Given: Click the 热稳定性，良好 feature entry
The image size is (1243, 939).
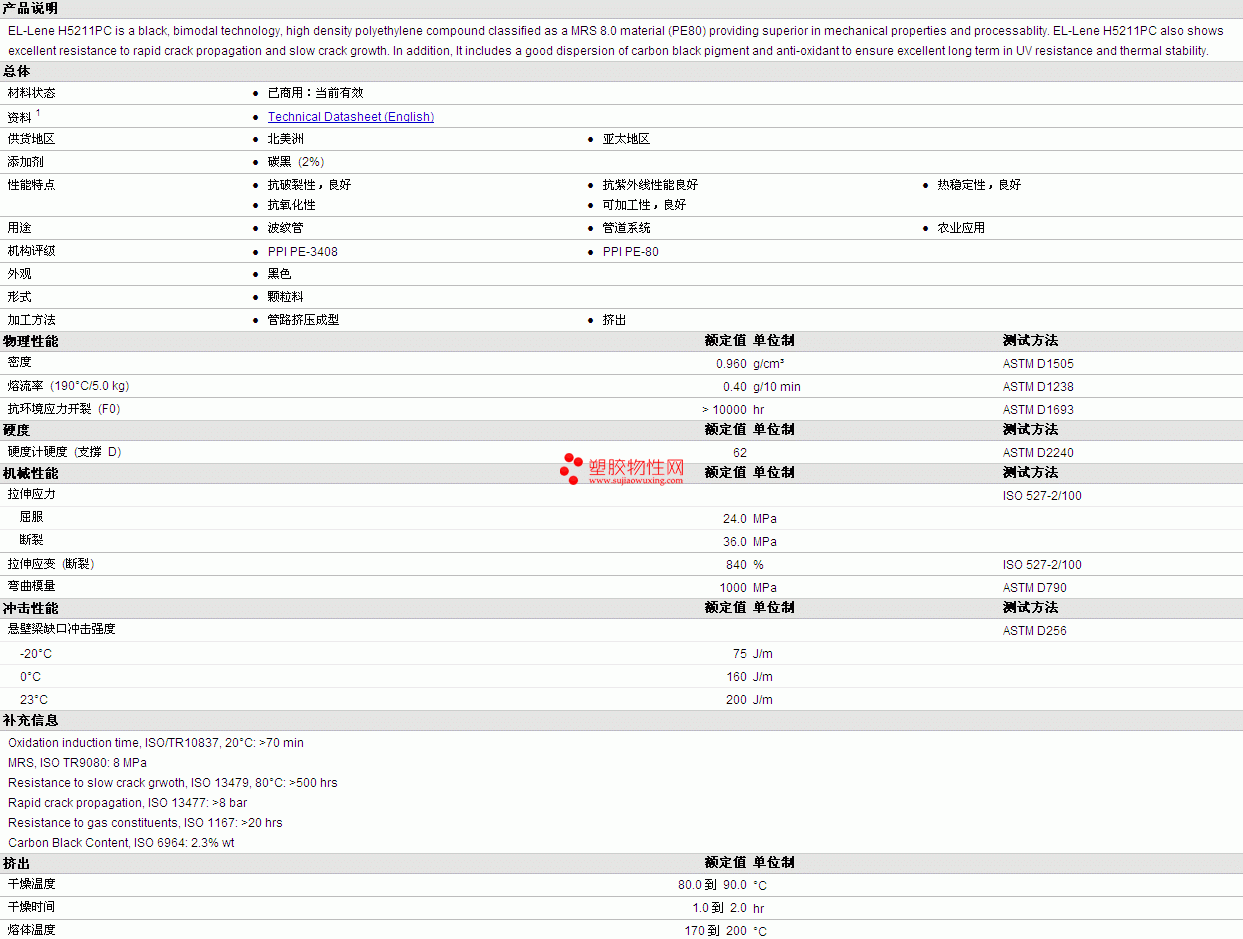Looking at the screenshot, I should pyautogui.click(x=979, y=185).
